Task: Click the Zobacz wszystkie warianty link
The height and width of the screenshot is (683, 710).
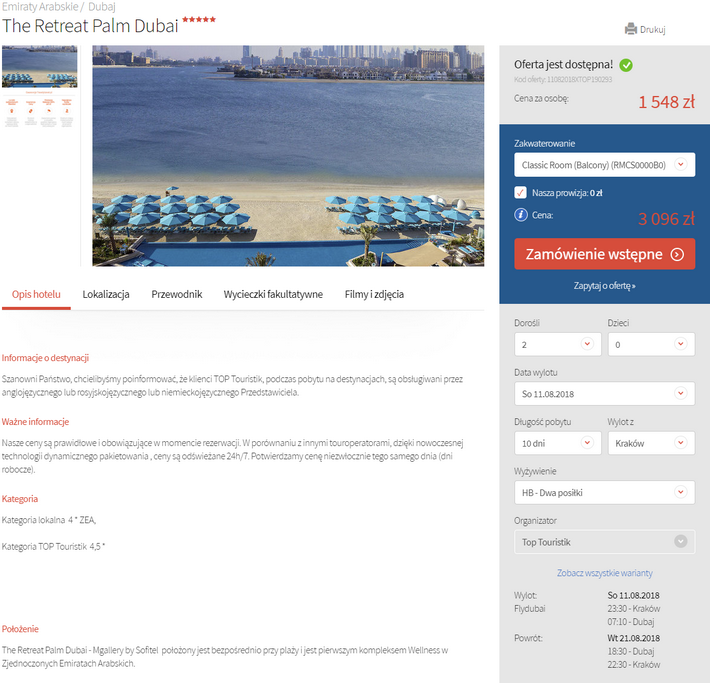Action: pos(604,573)
